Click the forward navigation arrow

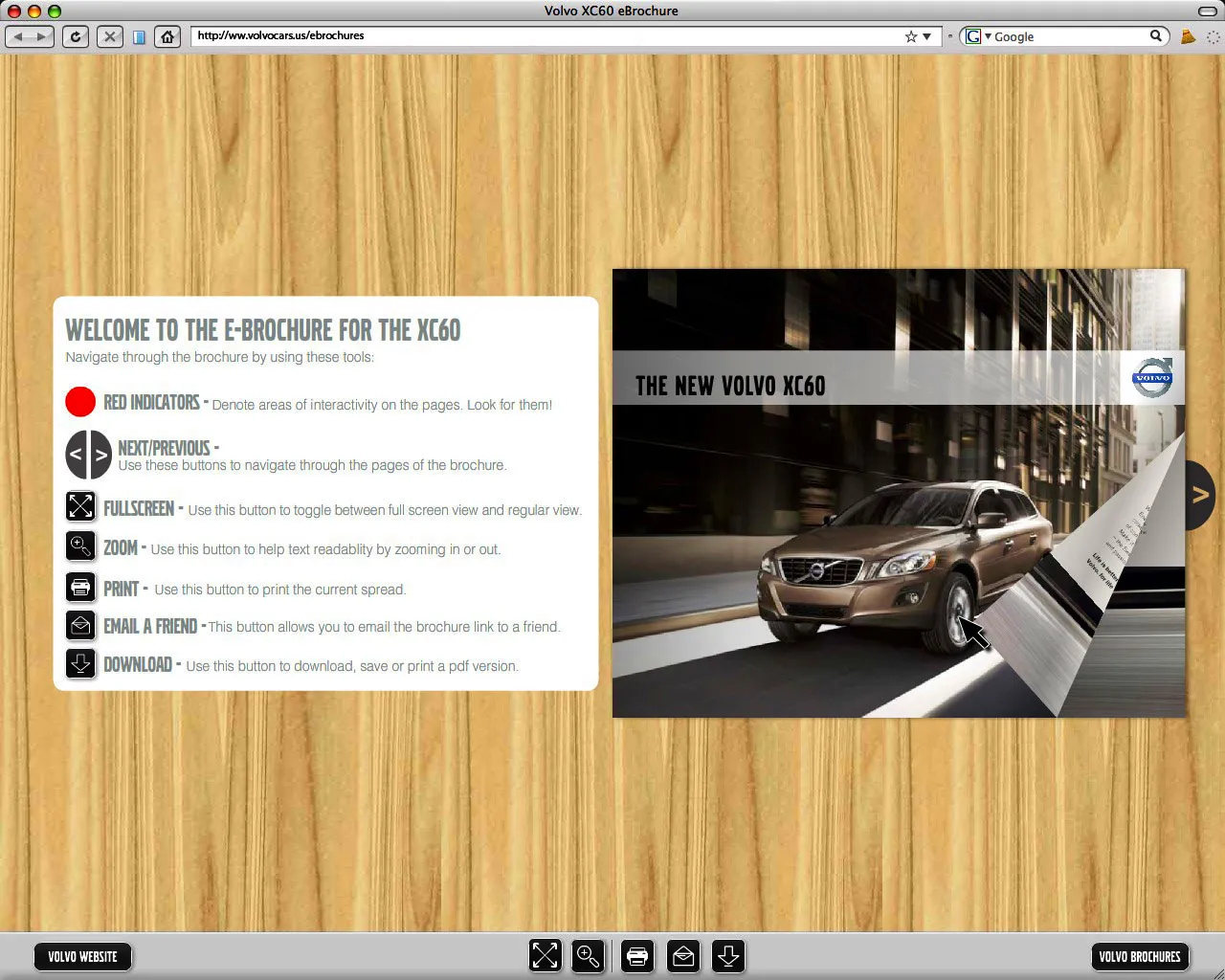[x=41, y=36]
